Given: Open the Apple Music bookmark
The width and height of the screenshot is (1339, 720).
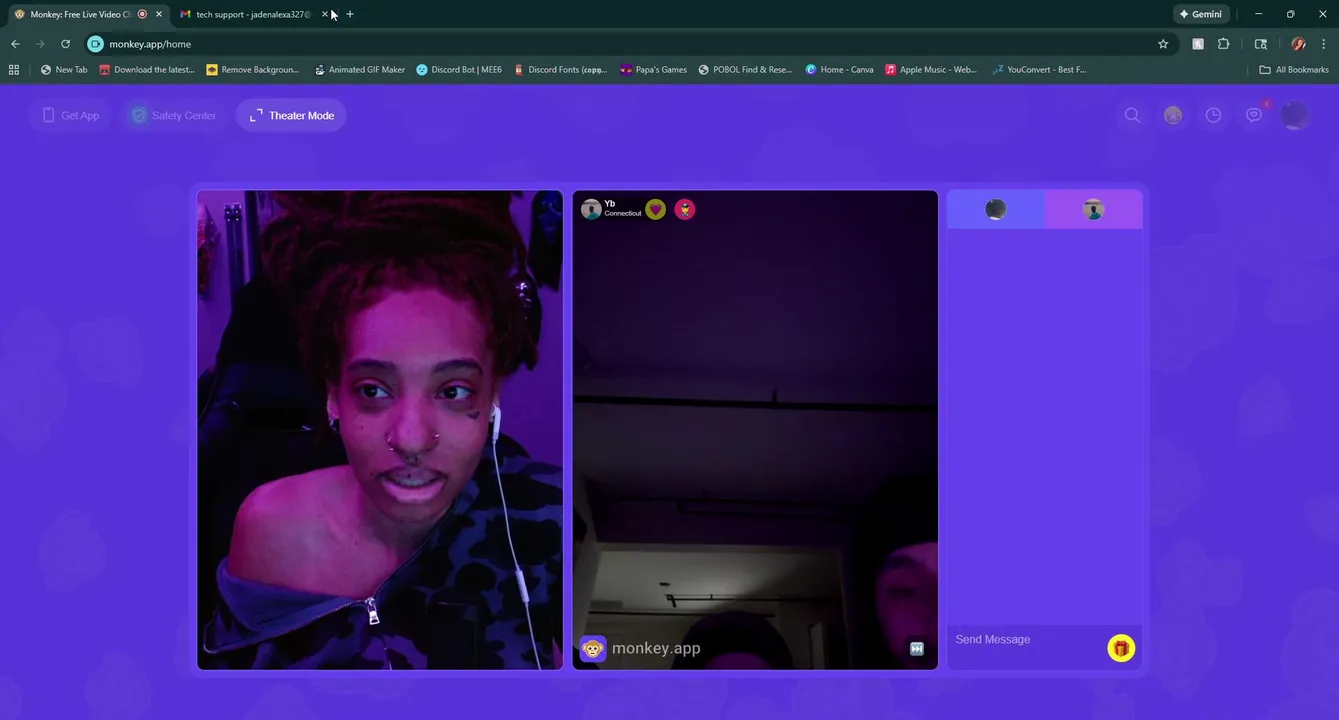Looking at the screenshot, I should click(931, 70).
